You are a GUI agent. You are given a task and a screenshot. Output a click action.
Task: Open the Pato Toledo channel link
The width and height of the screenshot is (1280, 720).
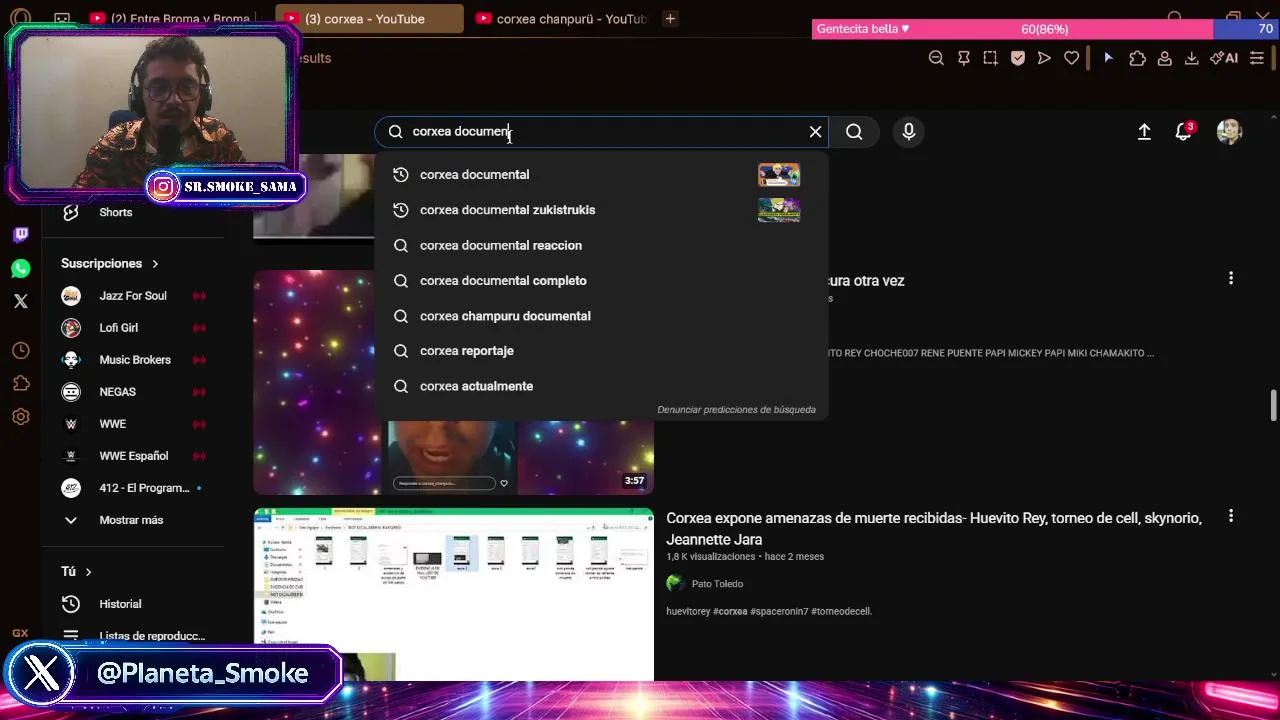[717, 584]
